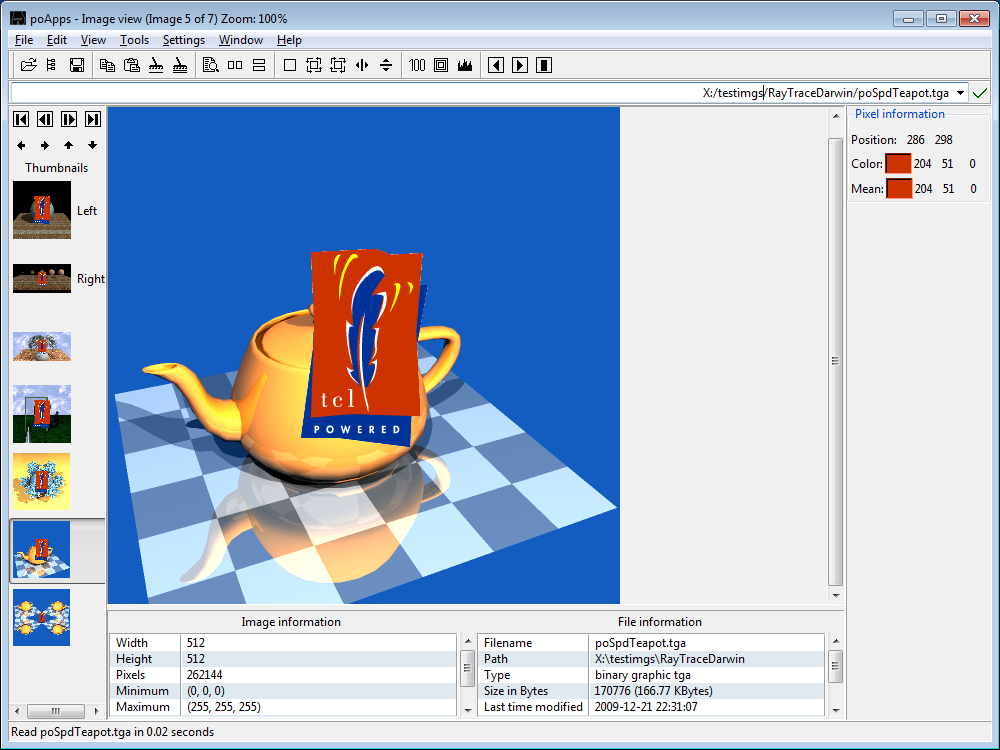Click the Width row value 512

tap(196, 643)
